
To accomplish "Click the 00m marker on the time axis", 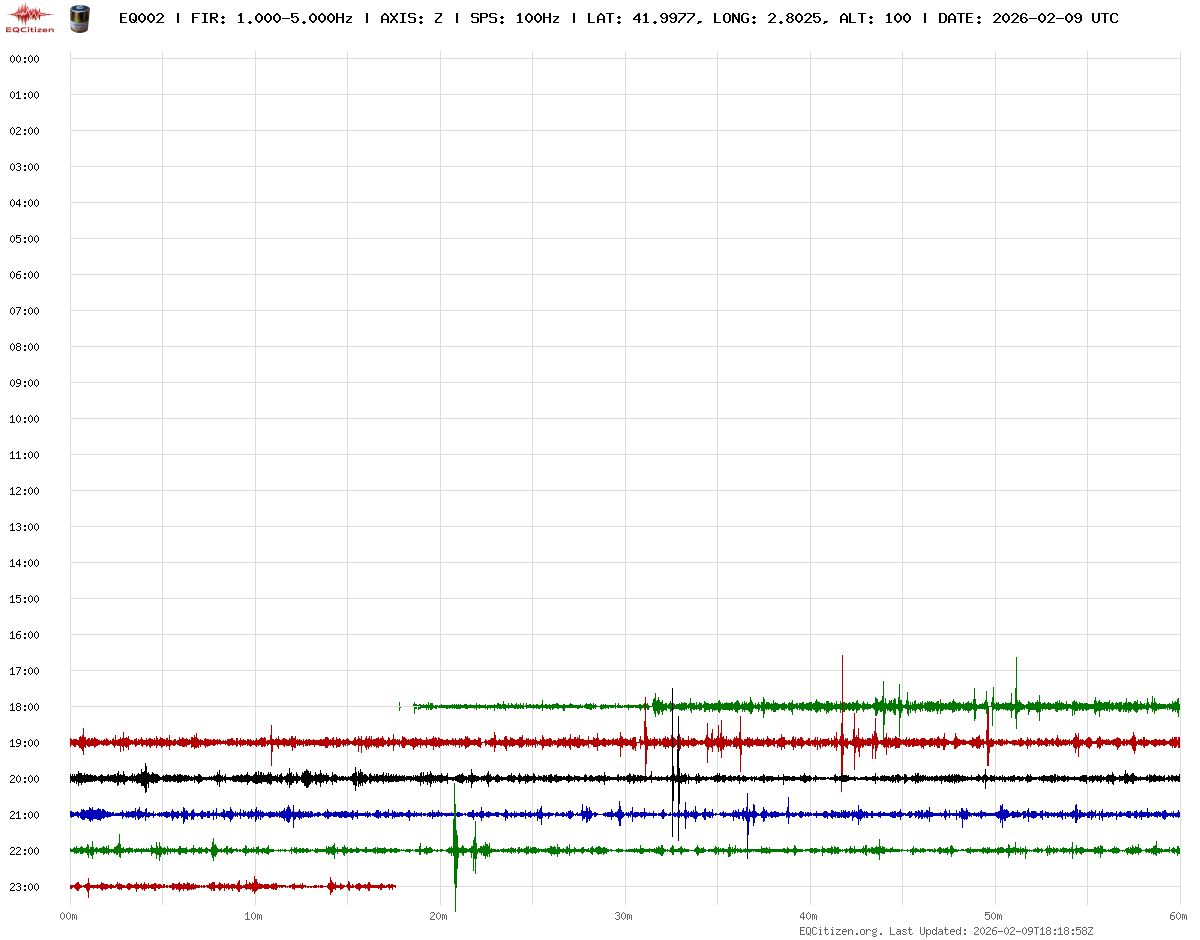I will coord(69,916).
